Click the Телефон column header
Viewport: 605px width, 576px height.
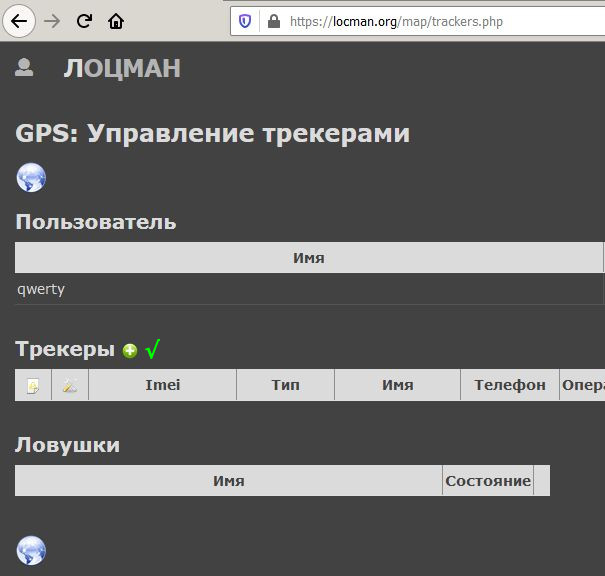tap(510, 385)
